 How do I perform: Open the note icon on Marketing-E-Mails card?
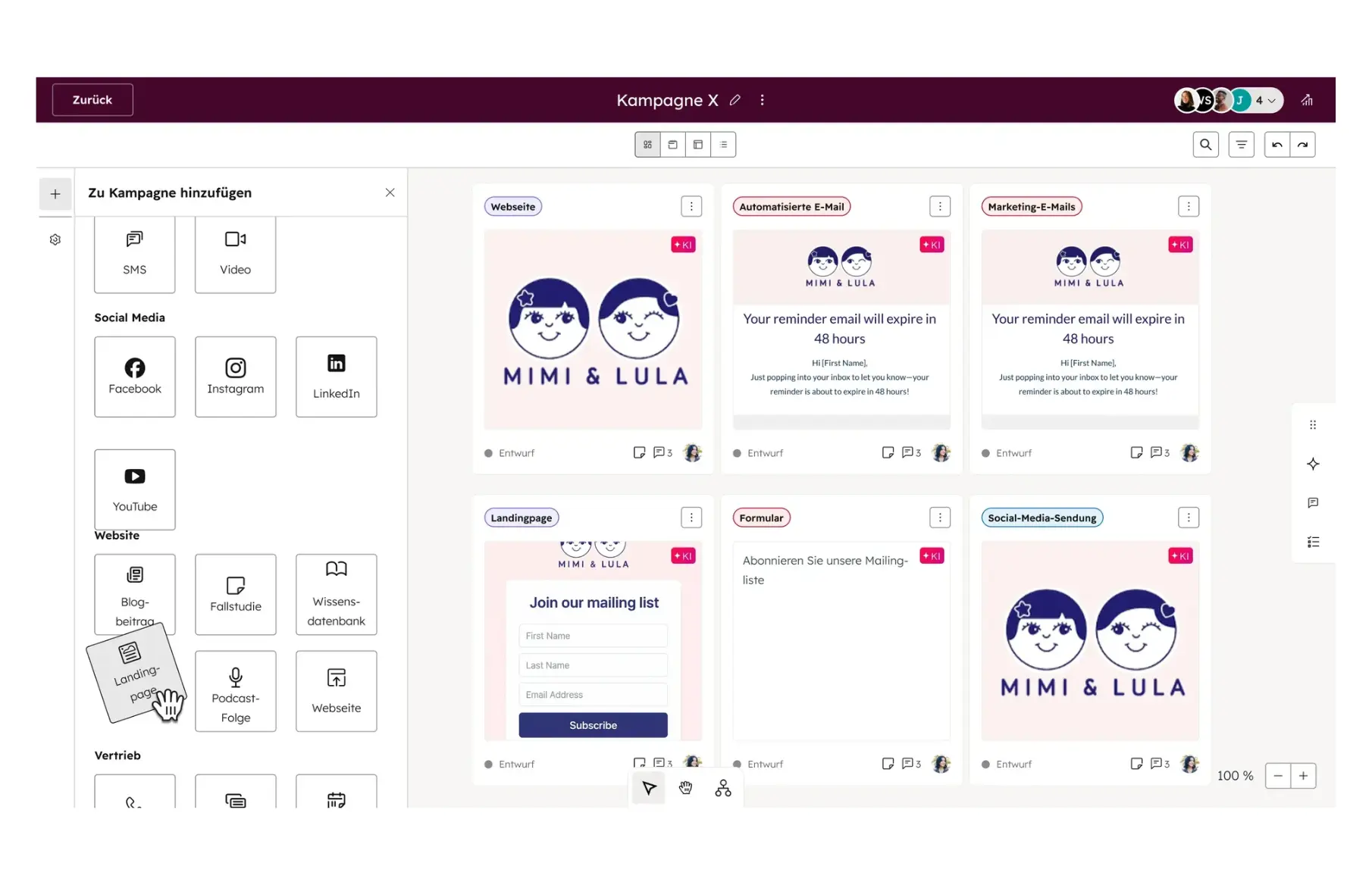point(1136,452)
